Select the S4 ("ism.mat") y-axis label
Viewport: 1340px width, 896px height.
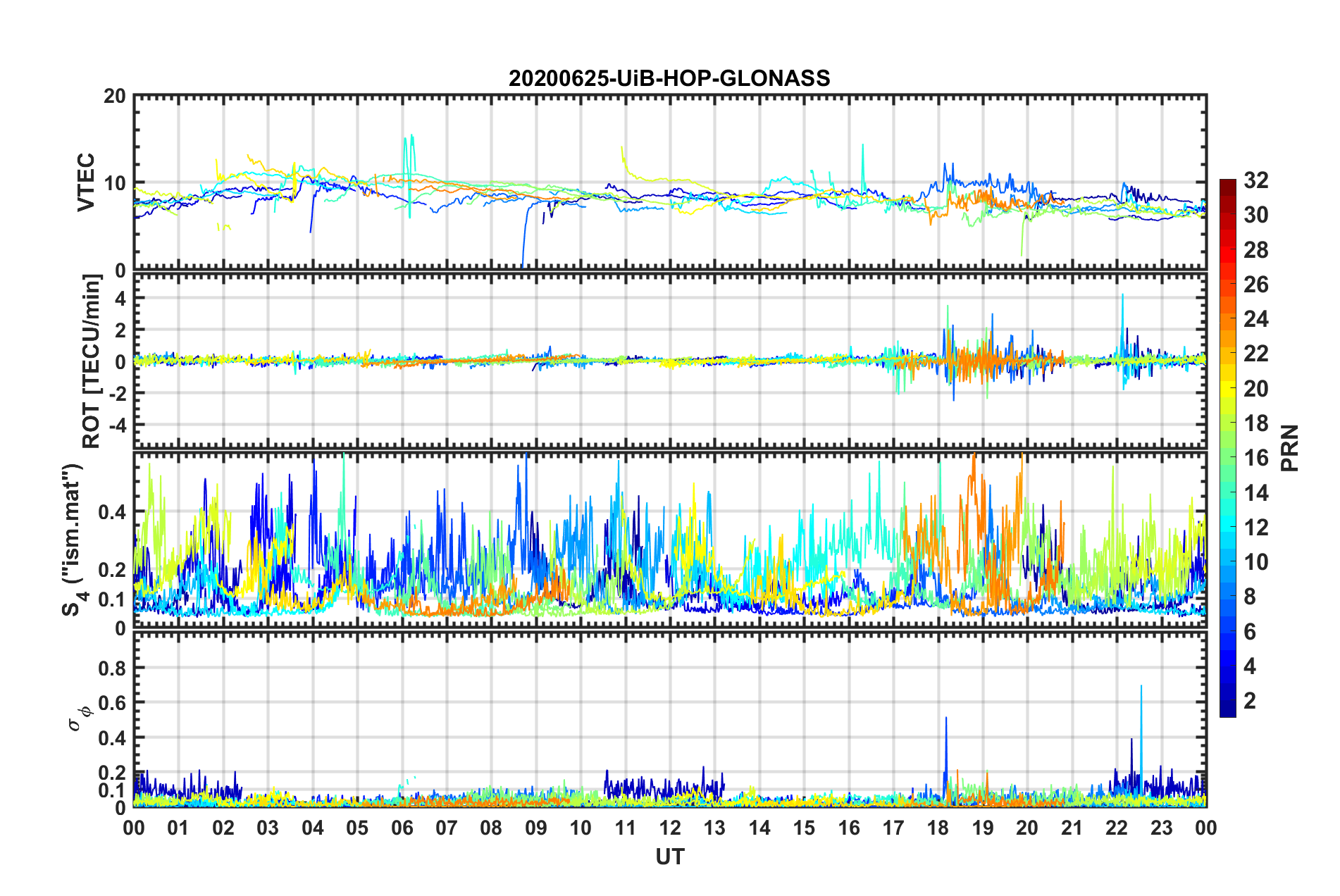point(73,540)
